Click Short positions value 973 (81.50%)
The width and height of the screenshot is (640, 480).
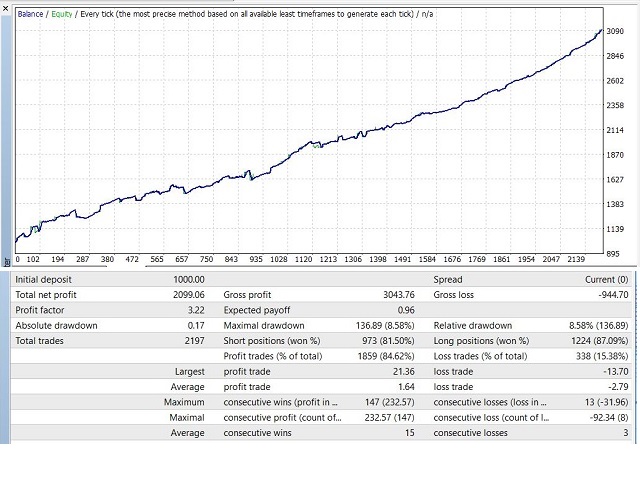(x=388, y=341)
